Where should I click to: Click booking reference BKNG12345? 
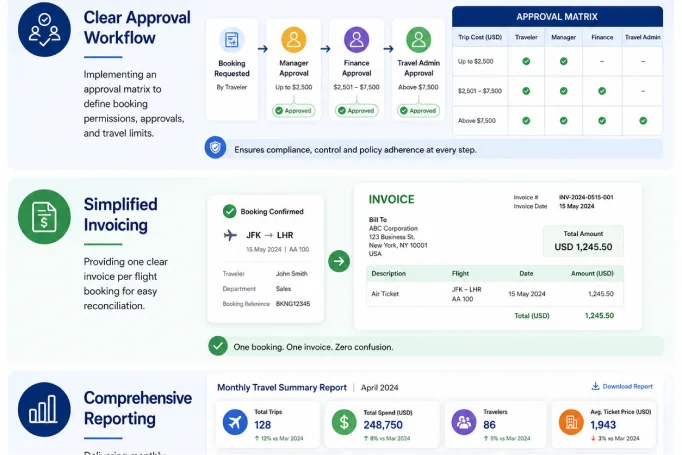coord(293,304)
